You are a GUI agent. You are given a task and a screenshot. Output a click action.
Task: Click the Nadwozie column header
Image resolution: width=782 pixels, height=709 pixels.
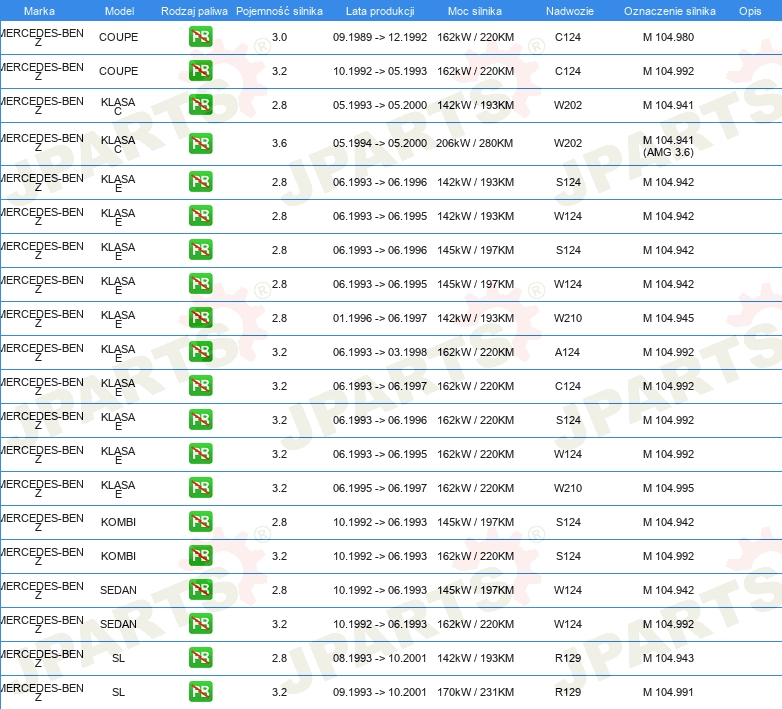point(568,11)
